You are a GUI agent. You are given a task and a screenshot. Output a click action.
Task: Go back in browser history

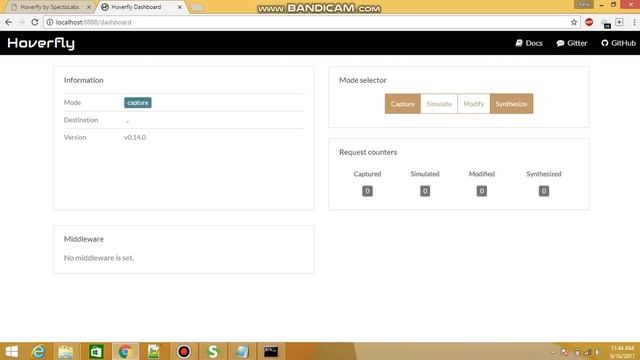point(9,22)
